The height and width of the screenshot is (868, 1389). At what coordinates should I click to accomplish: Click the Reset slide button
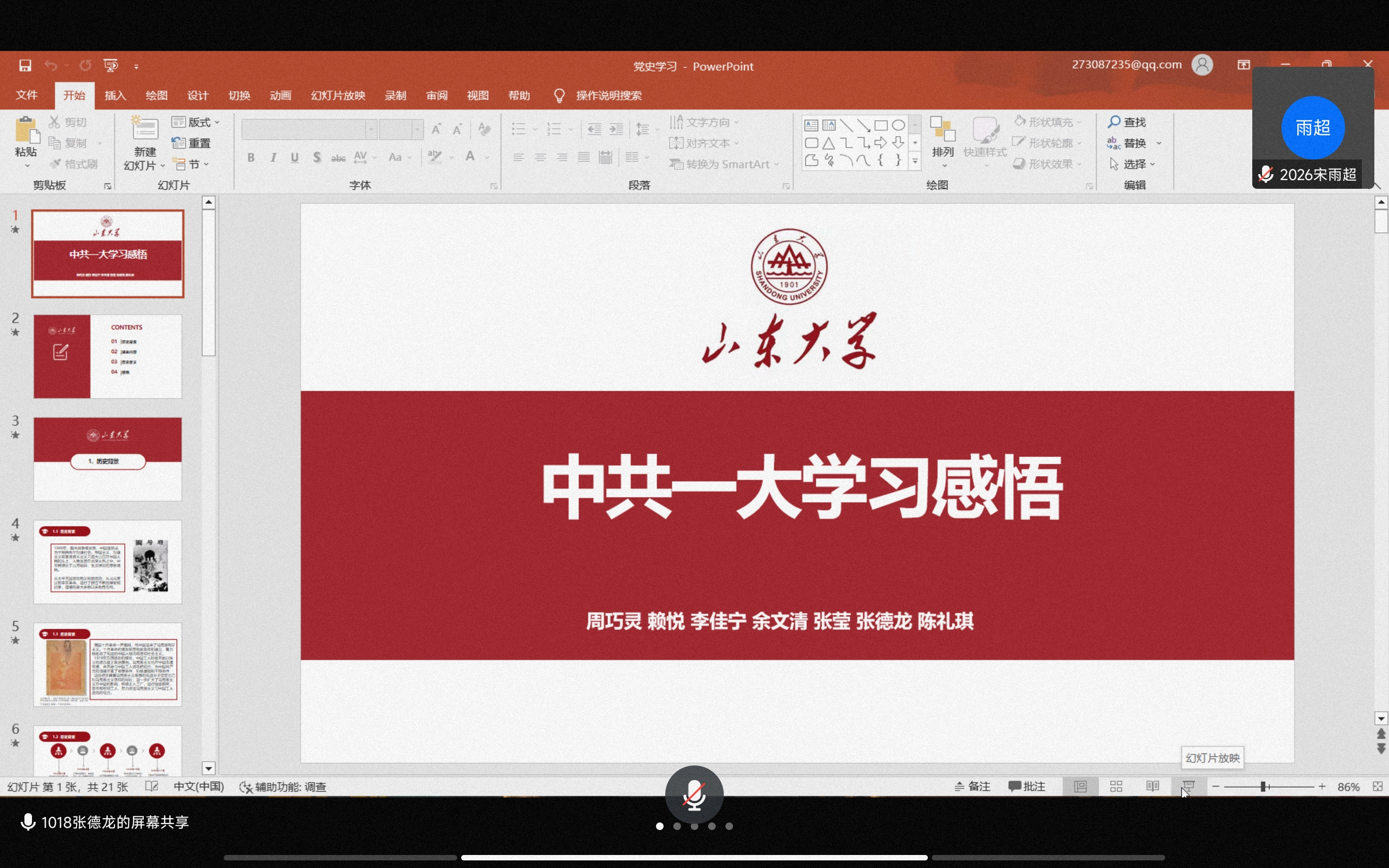[x=191, y=143]
